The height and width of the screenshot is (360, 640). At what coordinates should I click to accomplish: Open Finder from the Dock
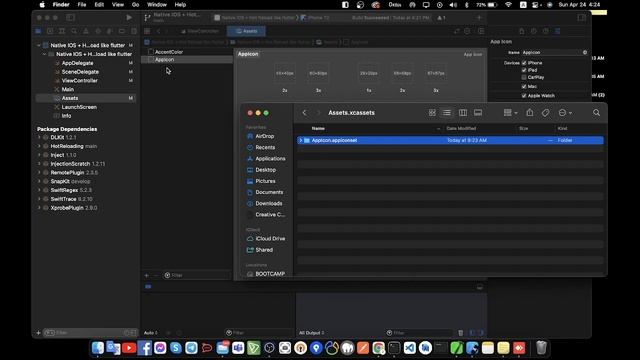[x=98, y=348]
